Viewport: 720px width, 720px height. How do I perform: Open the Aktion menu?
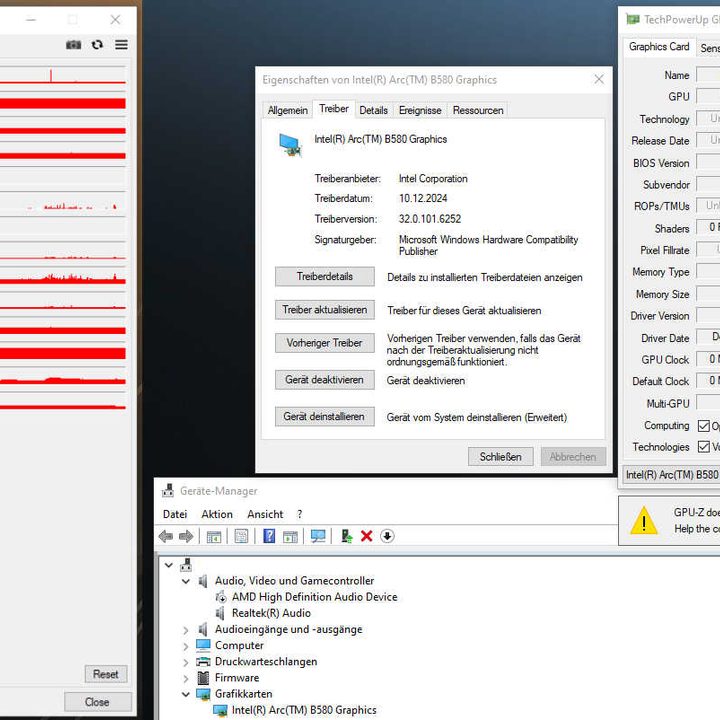tap(217, 514)
